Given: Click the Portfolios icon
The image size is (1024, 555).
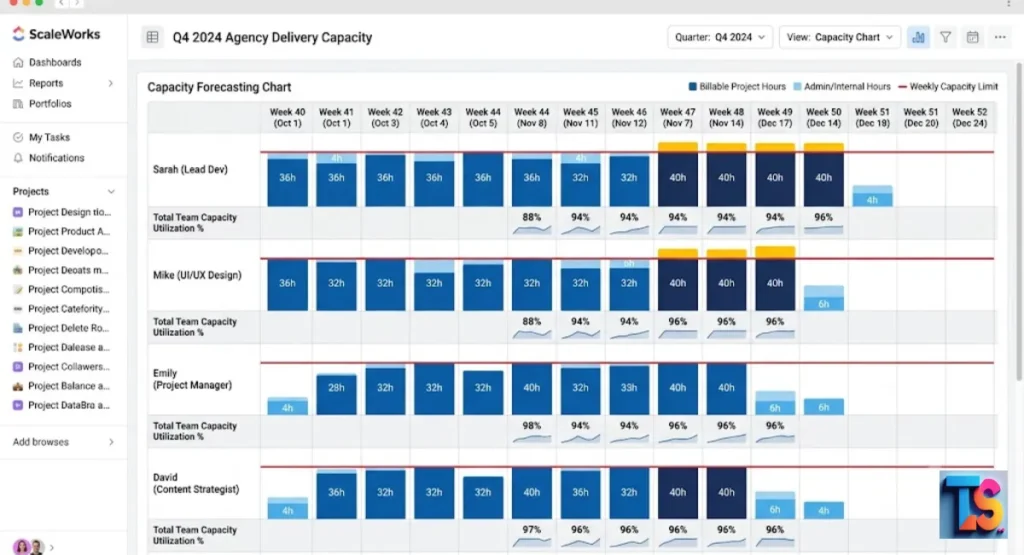Looking at the screenshot, I should click(18, 104).
